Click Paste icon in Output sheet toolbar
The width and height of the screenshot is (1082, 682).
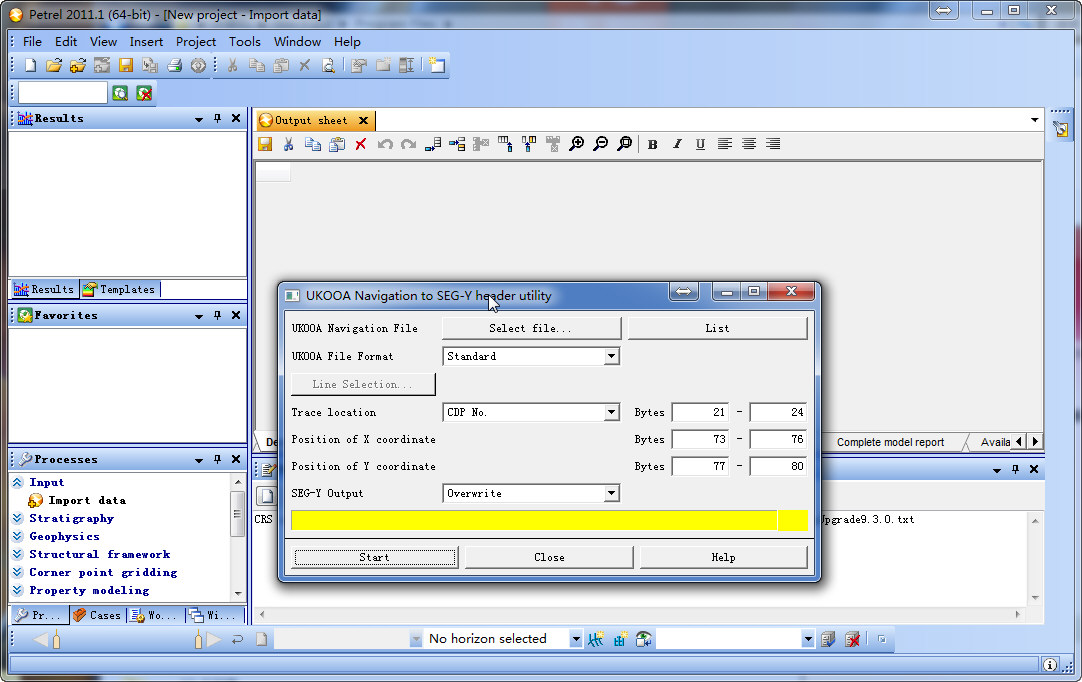click(337, 144)
